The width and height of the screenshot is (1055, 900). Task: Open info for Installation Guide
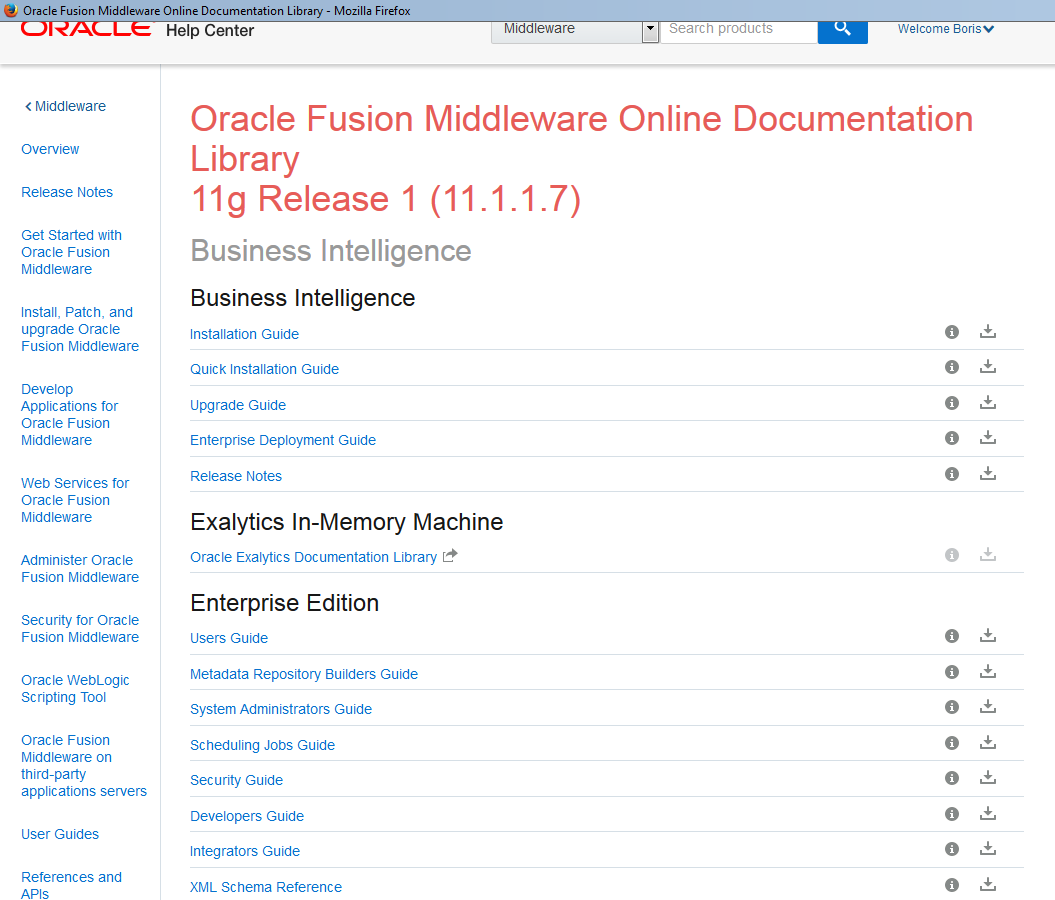point(951,331)
